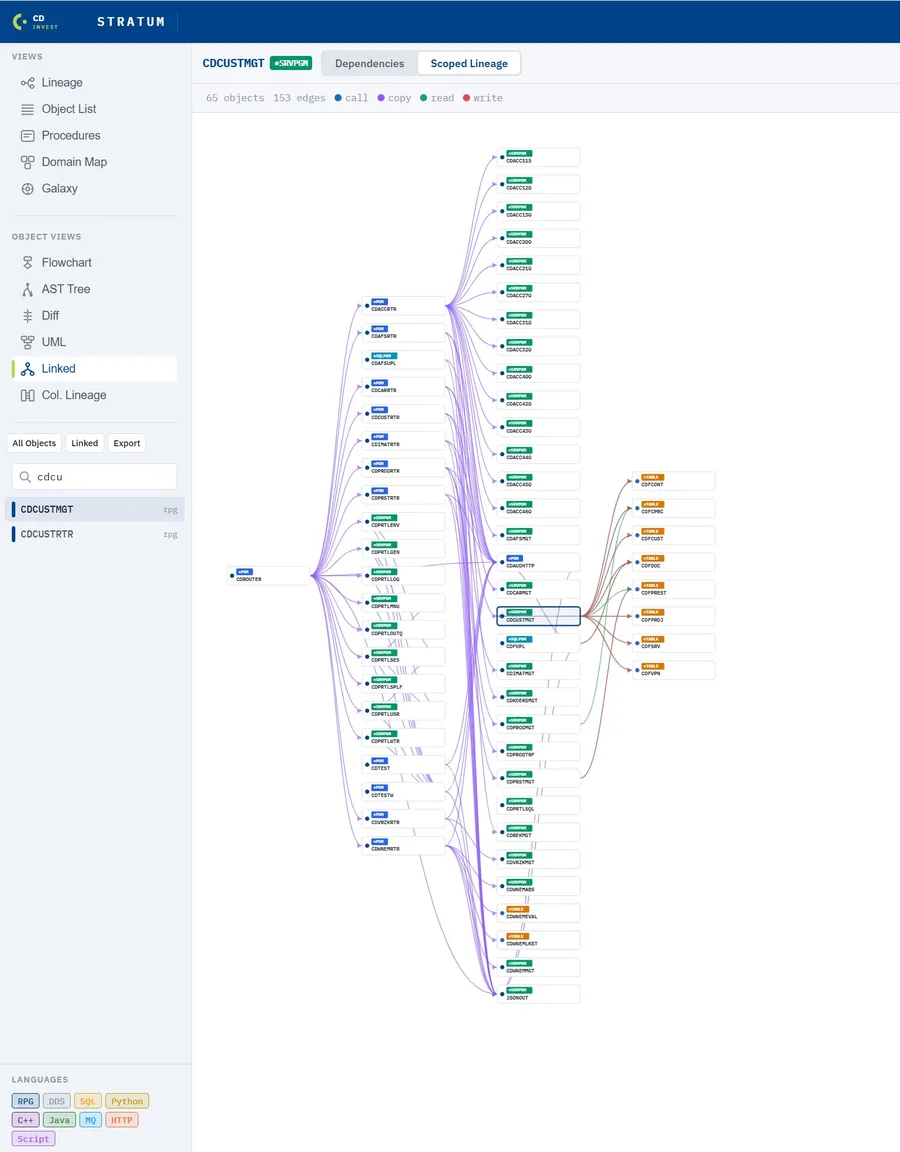The image size is (900, 1152).
Task: Open the Lineage view icon
Action: (27, 83)
